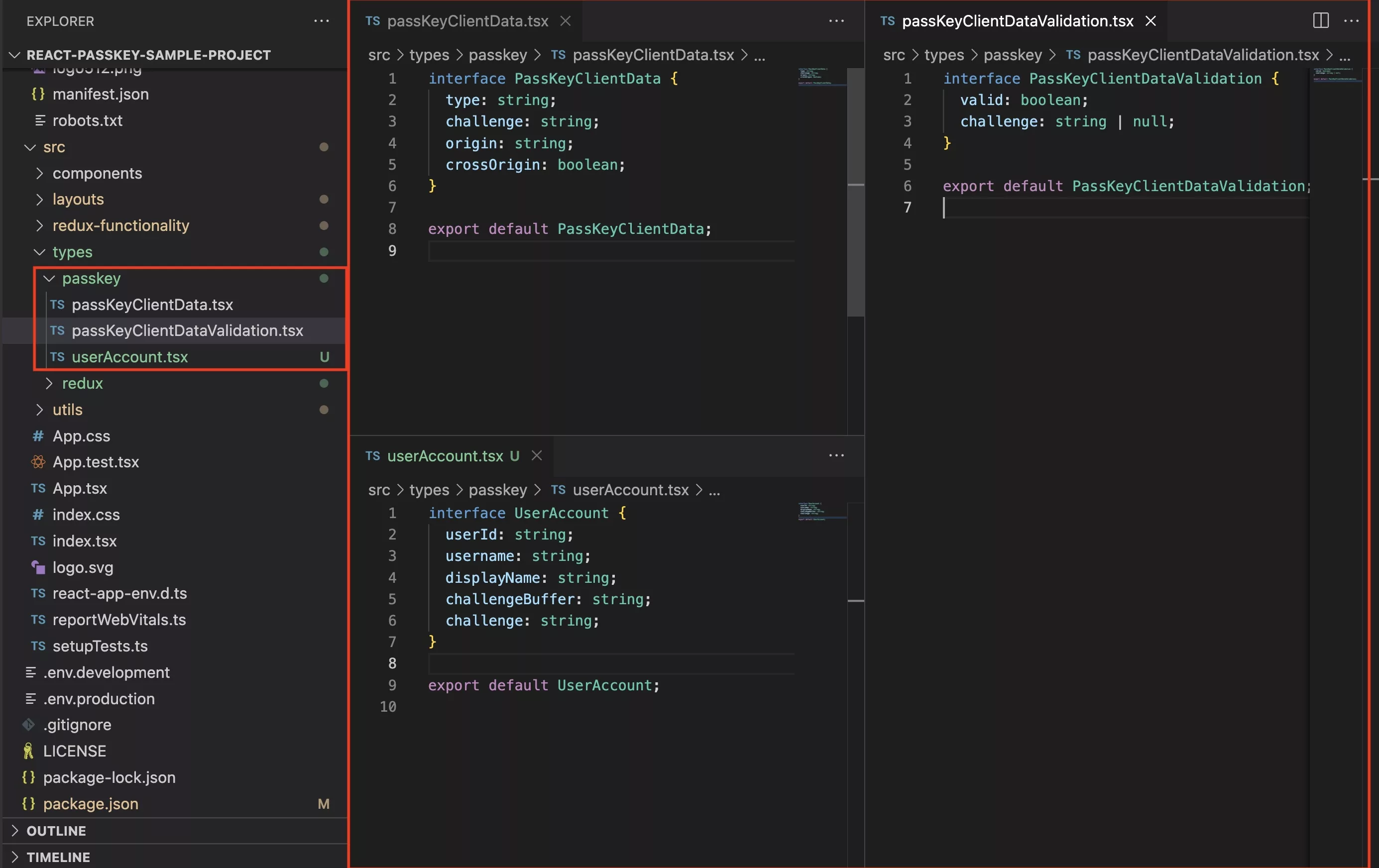This screenshot has width=1379, height=868.
Task: Click minimap of passKeyClientData.tsx editor
Action: click(822, 77)
